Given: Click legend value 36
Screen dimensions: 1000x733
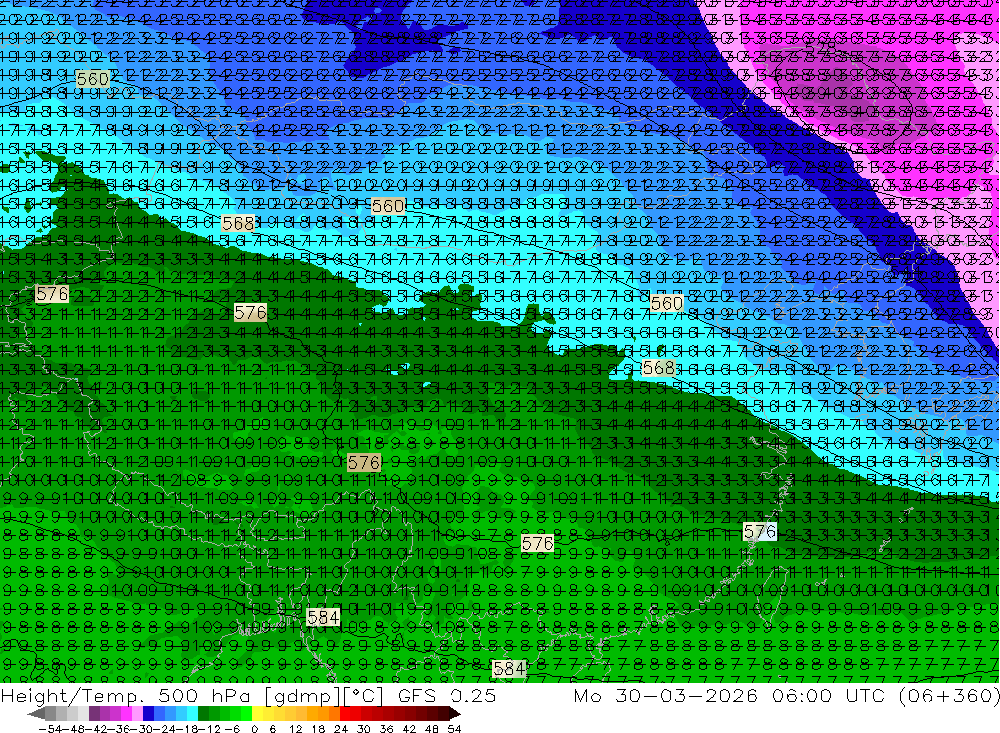Looking at the screenshot, I should tap(386, 729).
